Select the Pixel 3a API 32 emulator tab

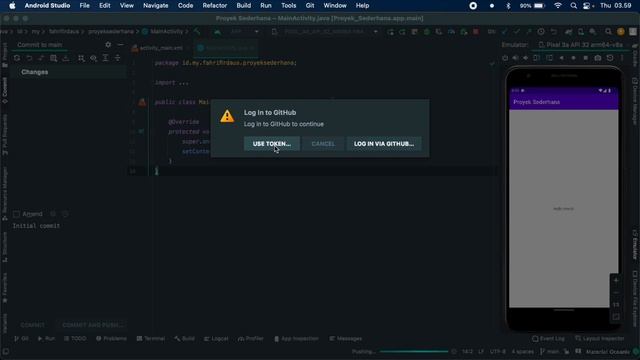(581, 45)
